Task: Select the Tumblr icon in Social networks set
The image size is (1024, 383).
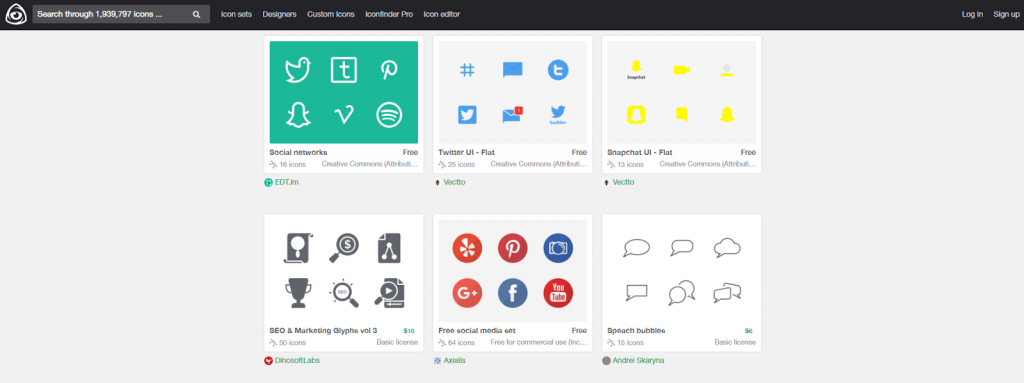Action: tap(344, 70)
